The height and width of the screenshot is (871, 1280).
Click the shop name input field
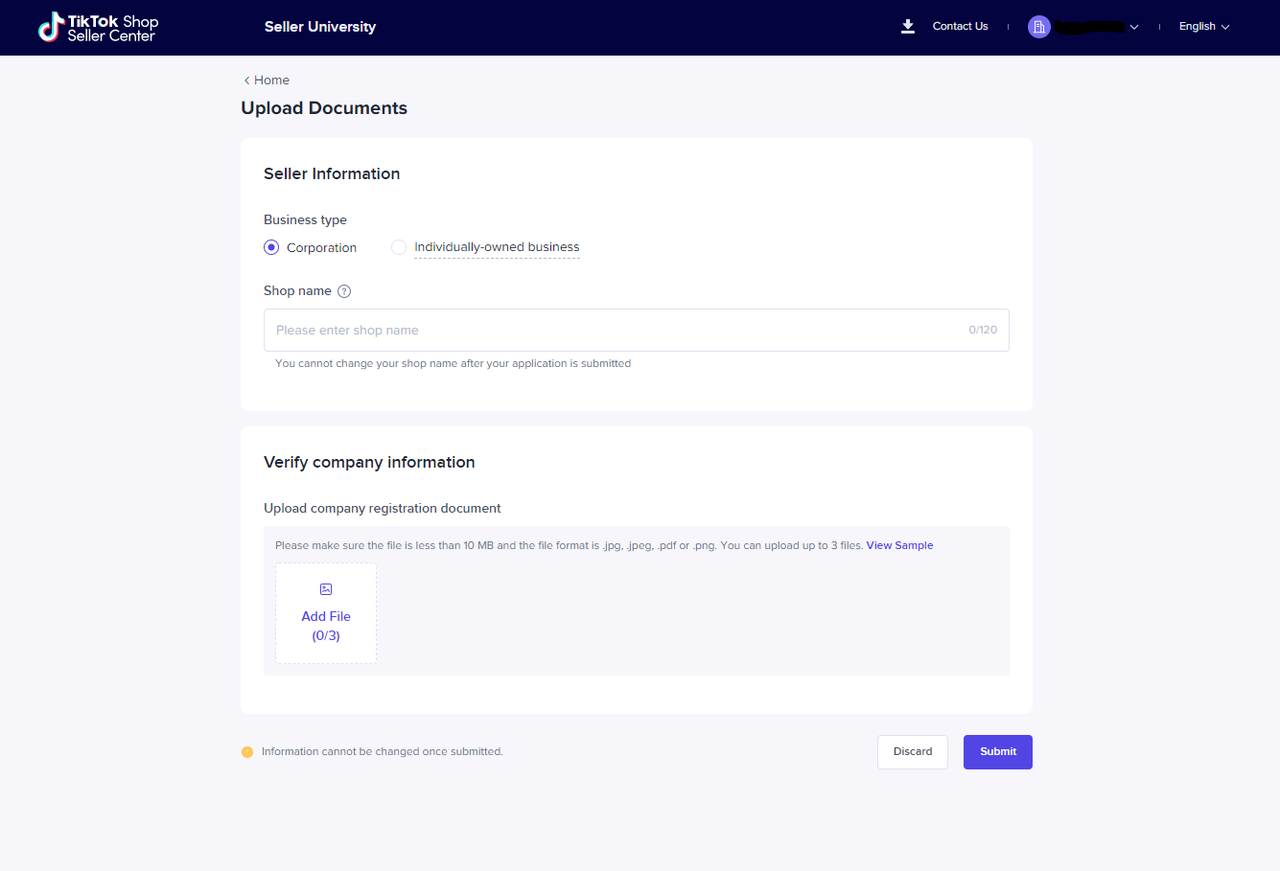pos(620,330)
